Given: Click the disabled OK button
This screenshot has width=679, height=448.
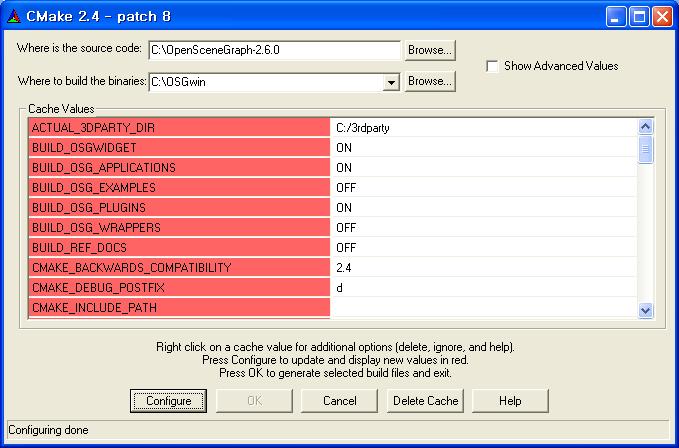Looking at the screenshot, I should click(254, 401).
